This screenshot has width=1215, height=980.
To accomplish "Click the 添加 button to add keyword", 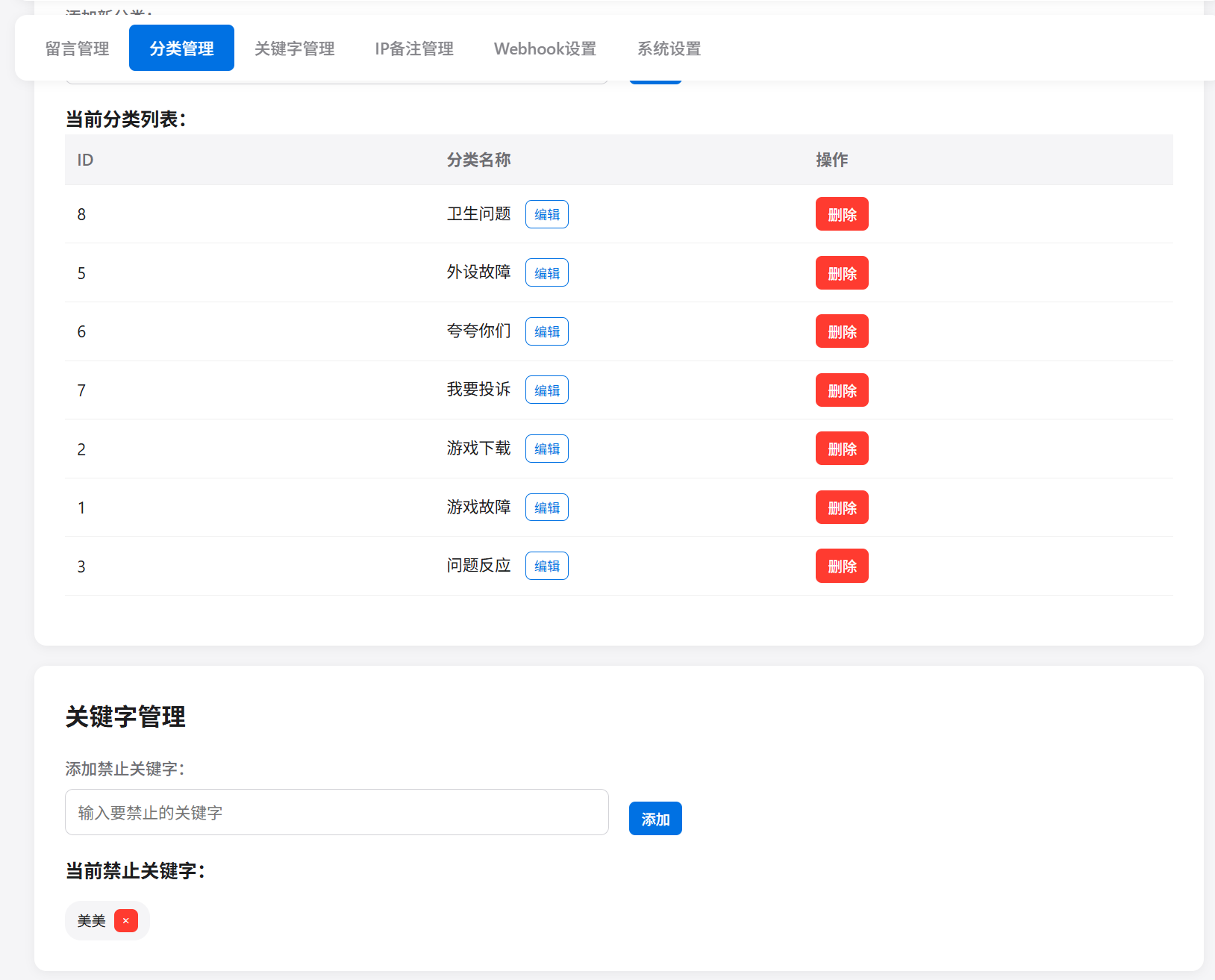I will [x=655, y=818].
